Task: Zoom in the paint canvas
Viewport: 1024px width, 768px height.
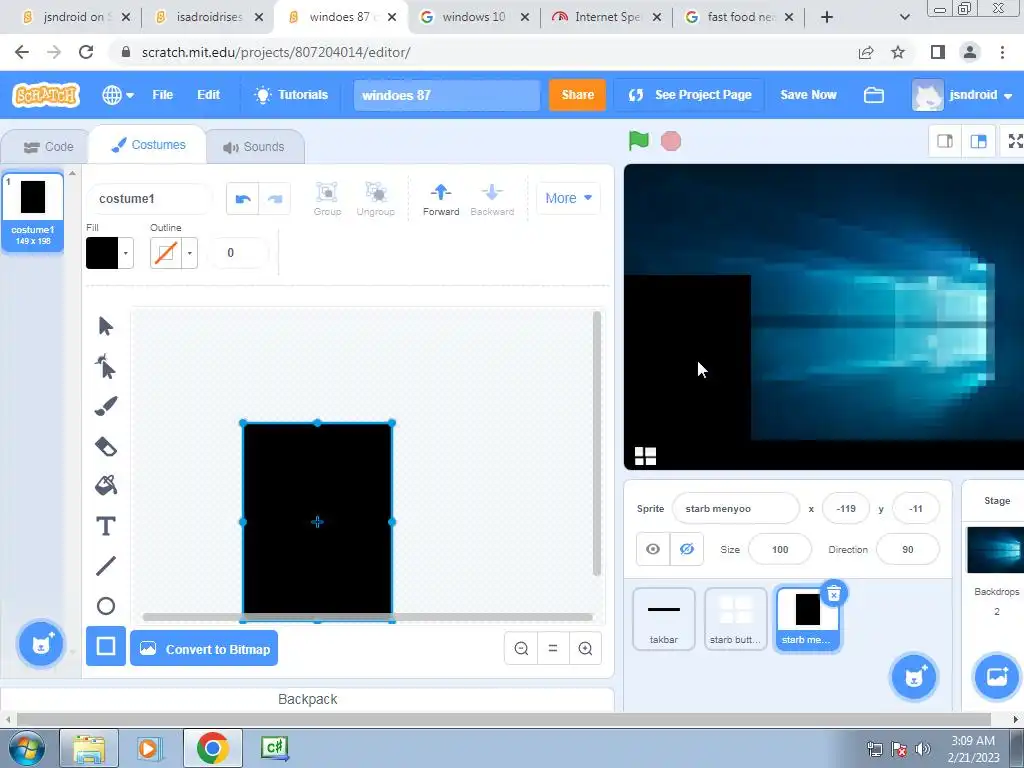Action: 585,648
